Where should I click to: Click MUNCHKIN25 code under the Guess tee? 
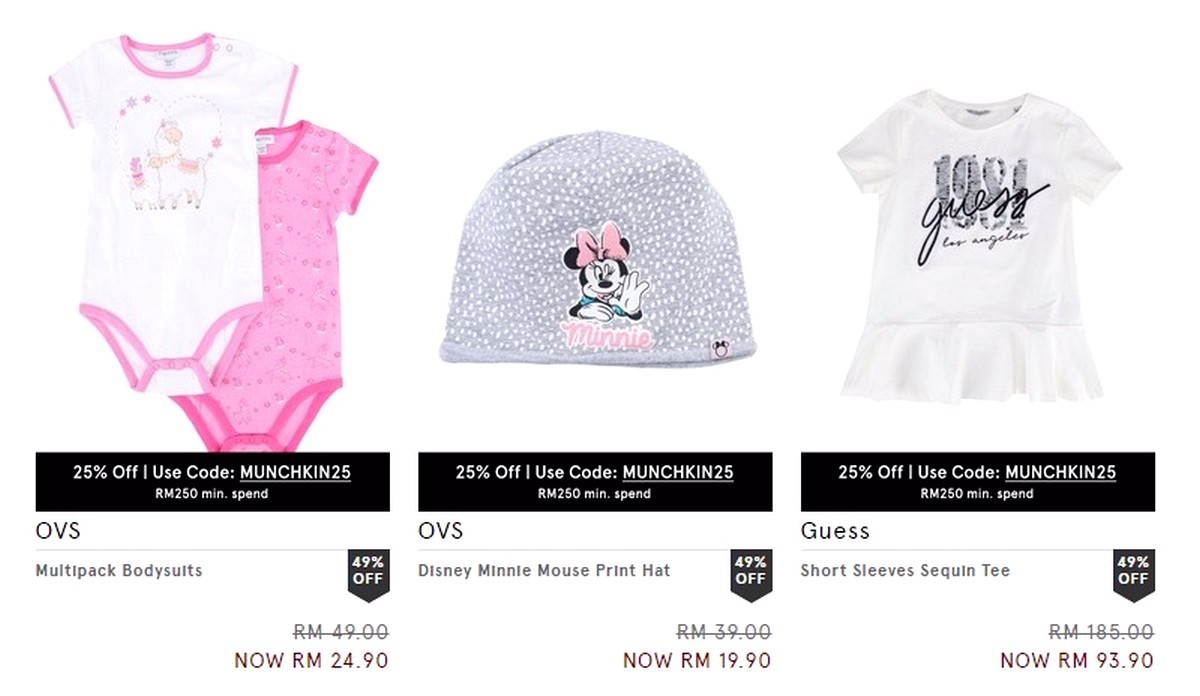click(x=1061, y=473)
